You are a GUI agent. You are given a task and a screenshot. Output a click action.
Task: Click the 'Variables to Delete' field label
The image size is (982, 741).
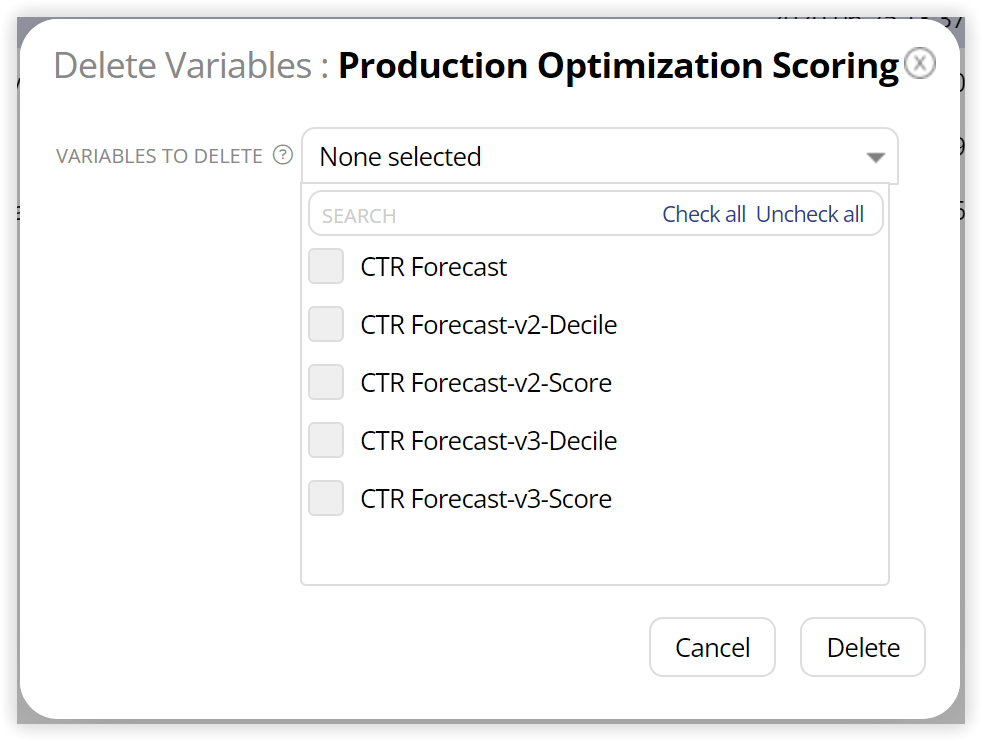(x=159, y=157)
